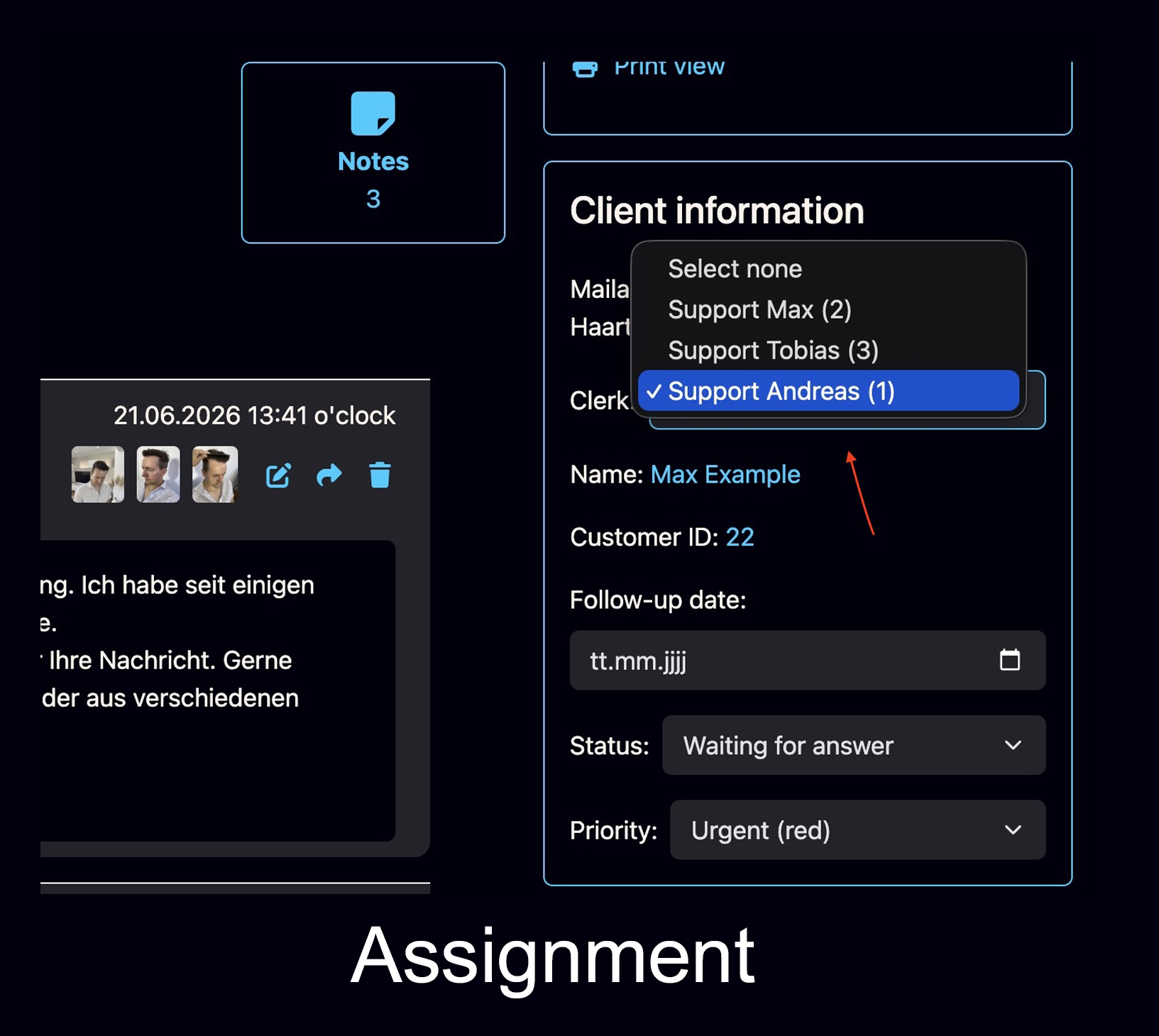1159x1036 pixels.
Task: Click the printer icon beside Print view
Action: tap(585, 69)
